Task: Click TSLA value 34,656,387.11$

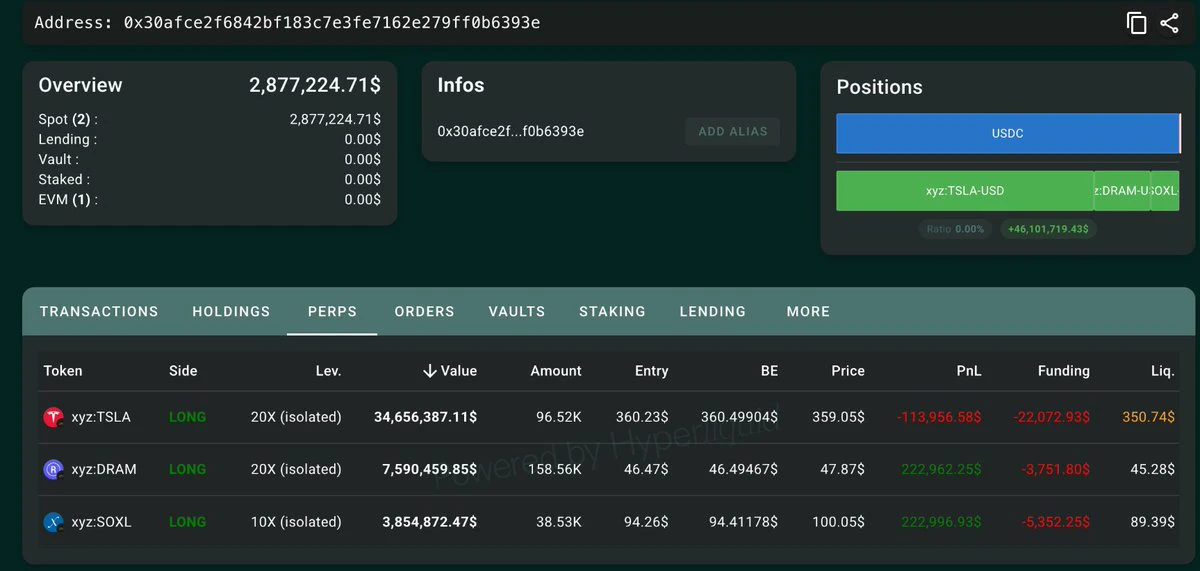Action: (425, 417)
